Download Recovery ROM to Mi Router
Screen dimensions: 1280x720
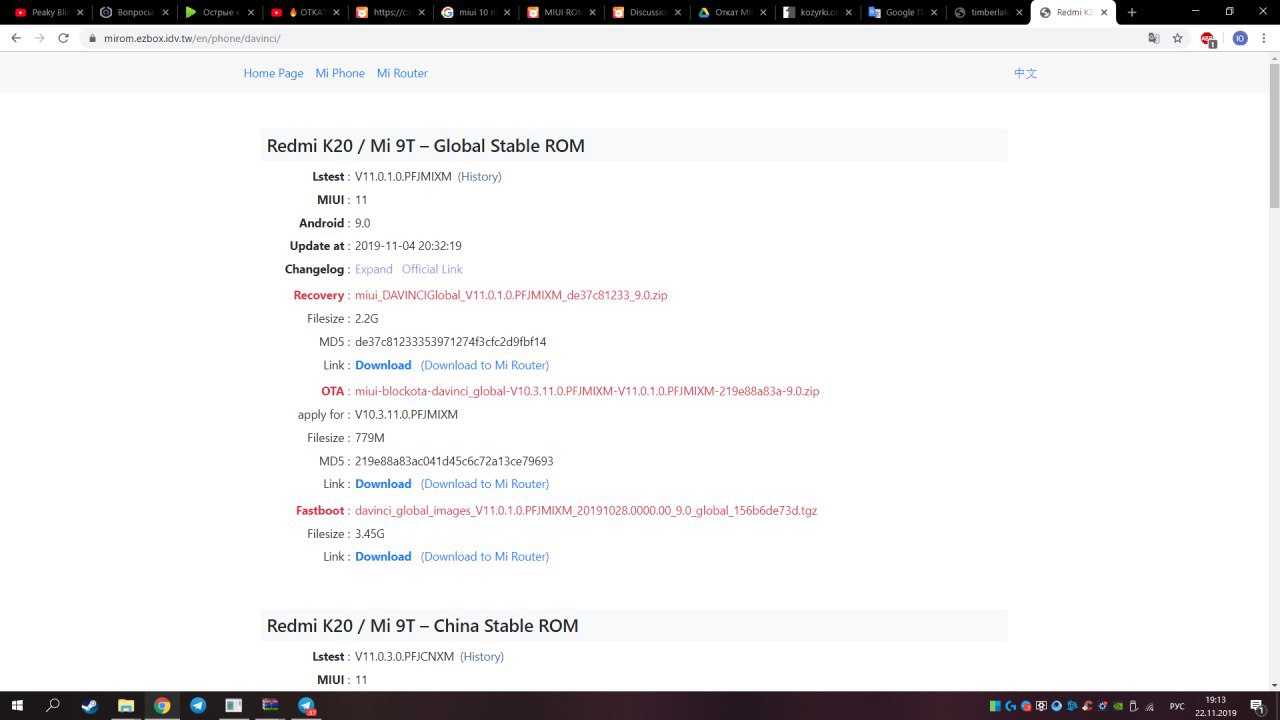(x=485, y=365)
